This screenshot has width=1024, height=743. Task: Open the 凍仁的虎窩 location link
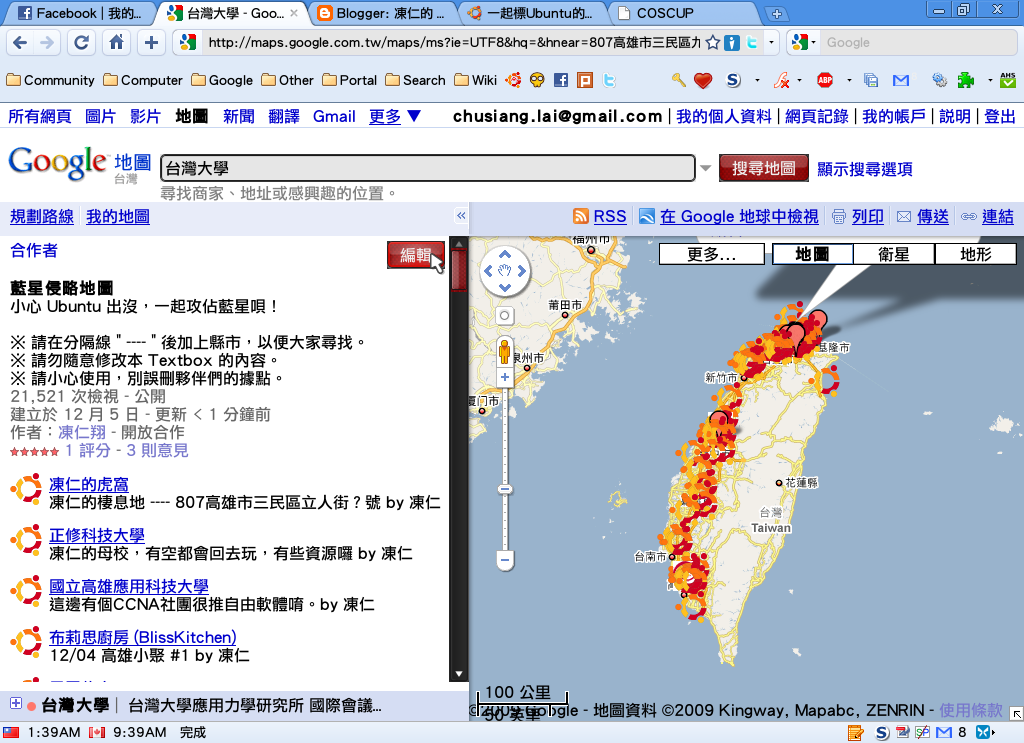coord(91,485)
